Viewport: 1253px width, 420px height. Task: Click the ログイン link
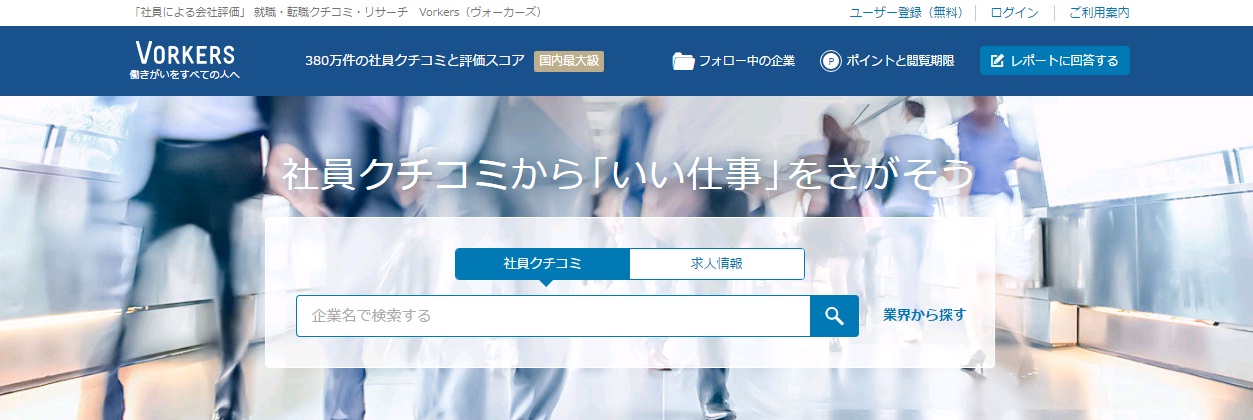(x=1014, y=13)
